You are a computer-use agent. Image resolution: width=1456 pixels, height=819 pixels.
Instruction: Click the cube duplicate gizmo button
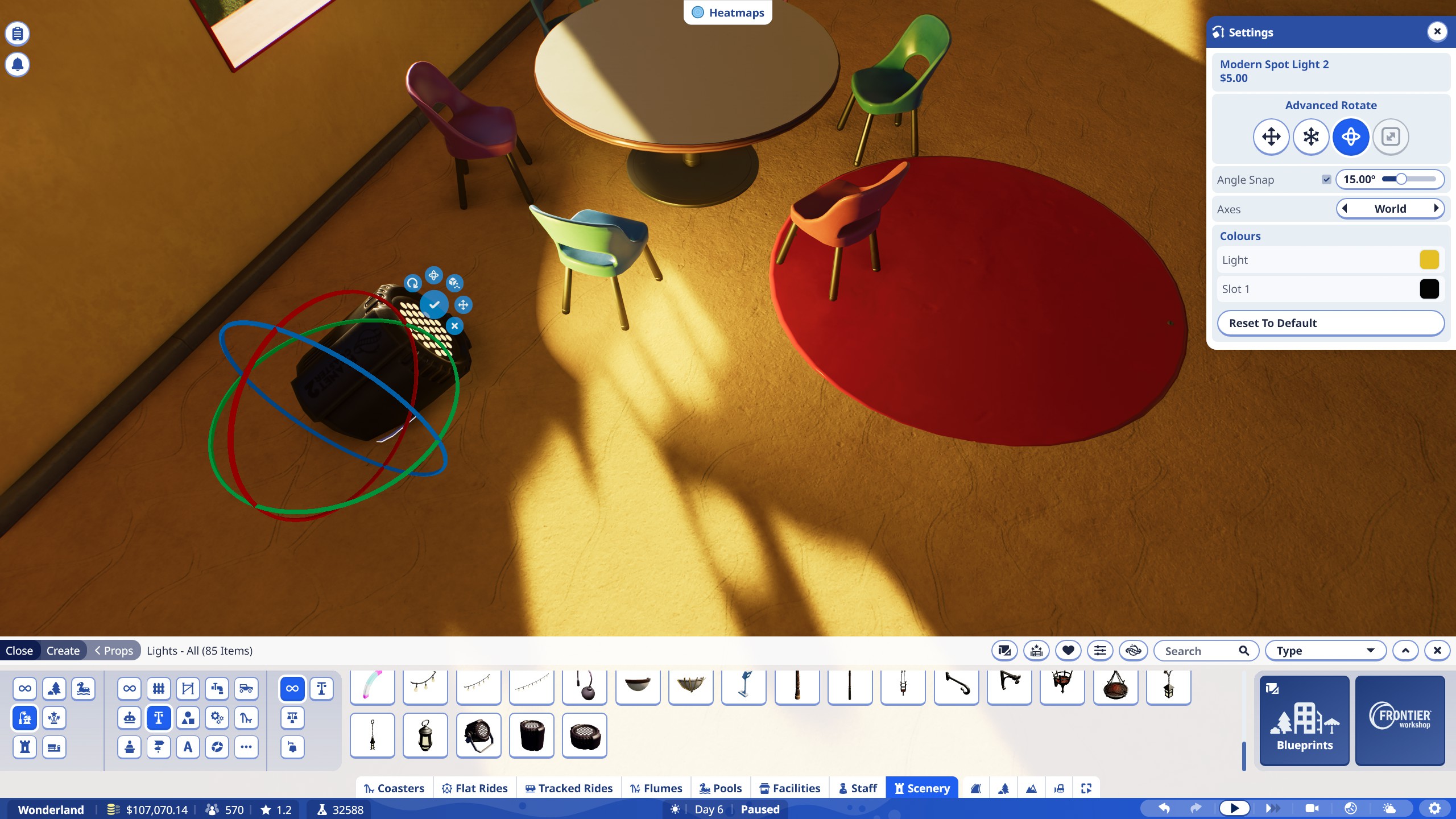pos(454,283)
